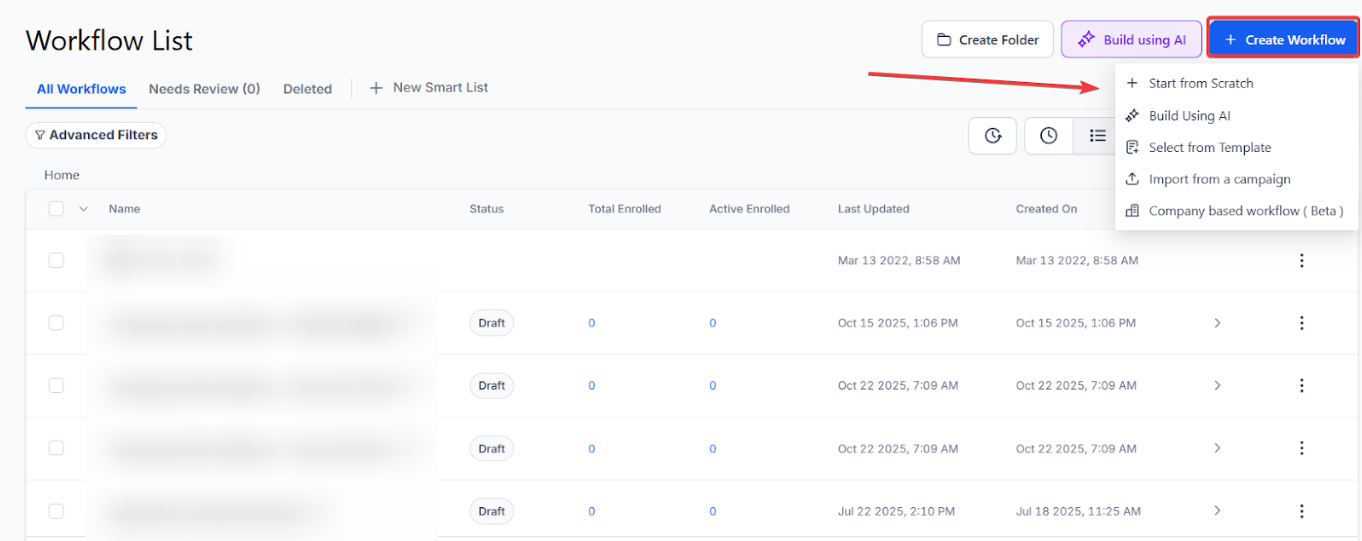Open Advanced Filters
The width and height of the screenshot is (1362, 541).
tap(96, 135)
